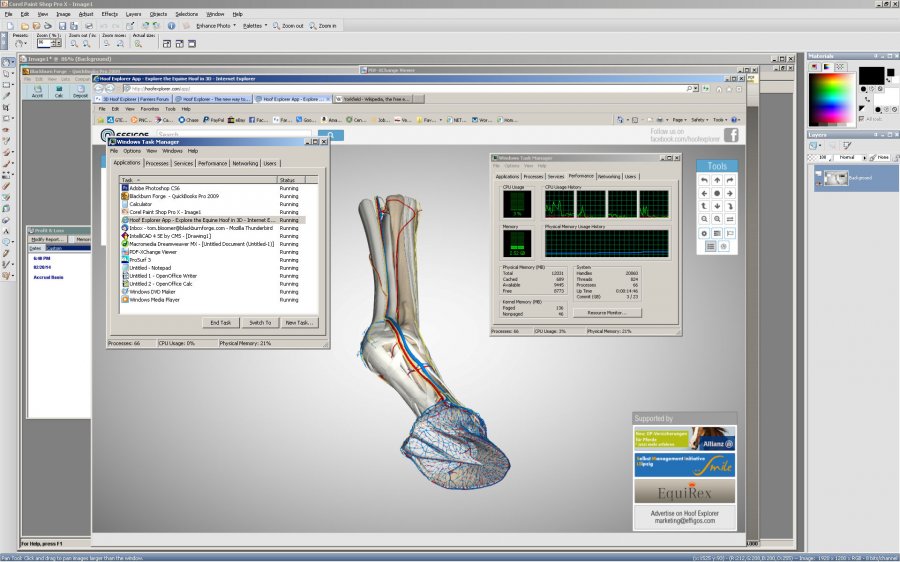
Task: Open the Layers menu
Action: coord(133,14)
